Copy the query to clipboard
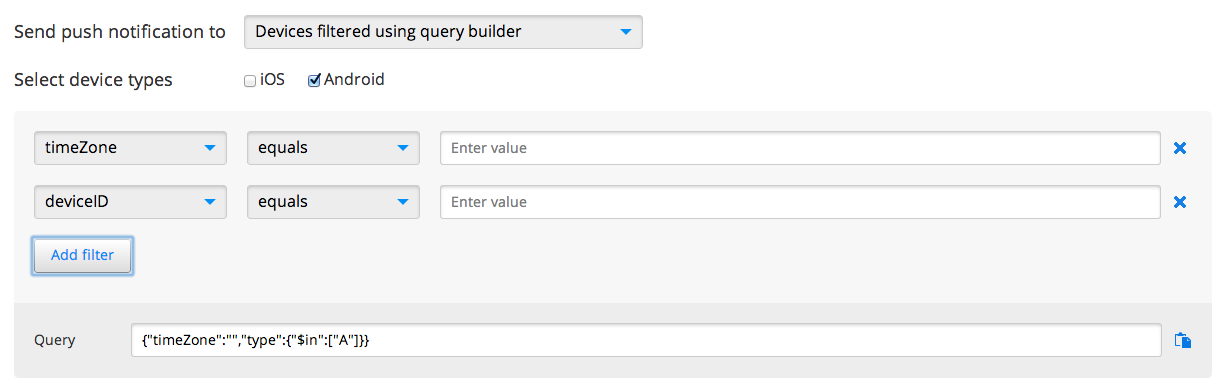1220x386 pixels. pos(1182,340)
